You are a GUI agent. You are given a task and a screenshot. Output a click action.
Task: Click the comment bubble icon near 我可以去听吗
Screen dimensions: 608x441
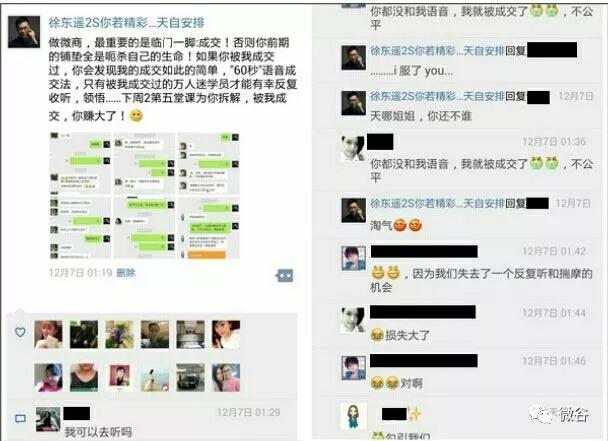[20, 419]
